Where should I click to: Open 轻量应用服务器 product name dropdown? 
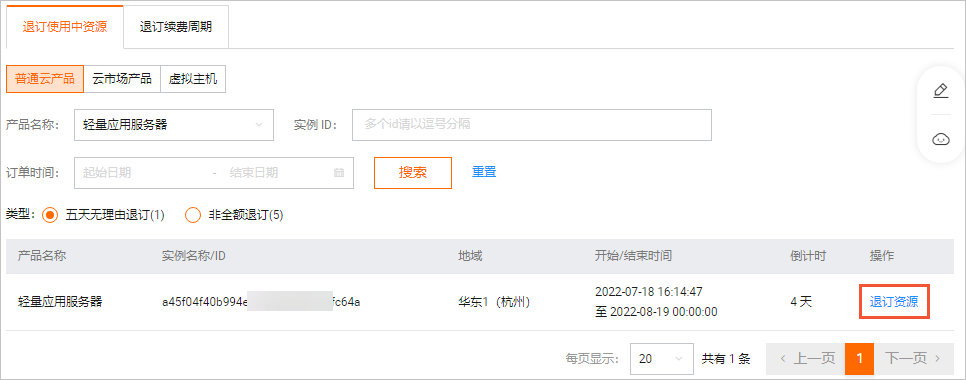[x=173, y=125]
